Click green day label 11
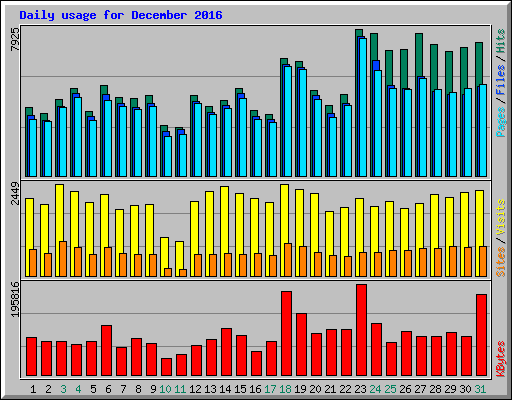 pyautogui.click(x=180, y=389)
